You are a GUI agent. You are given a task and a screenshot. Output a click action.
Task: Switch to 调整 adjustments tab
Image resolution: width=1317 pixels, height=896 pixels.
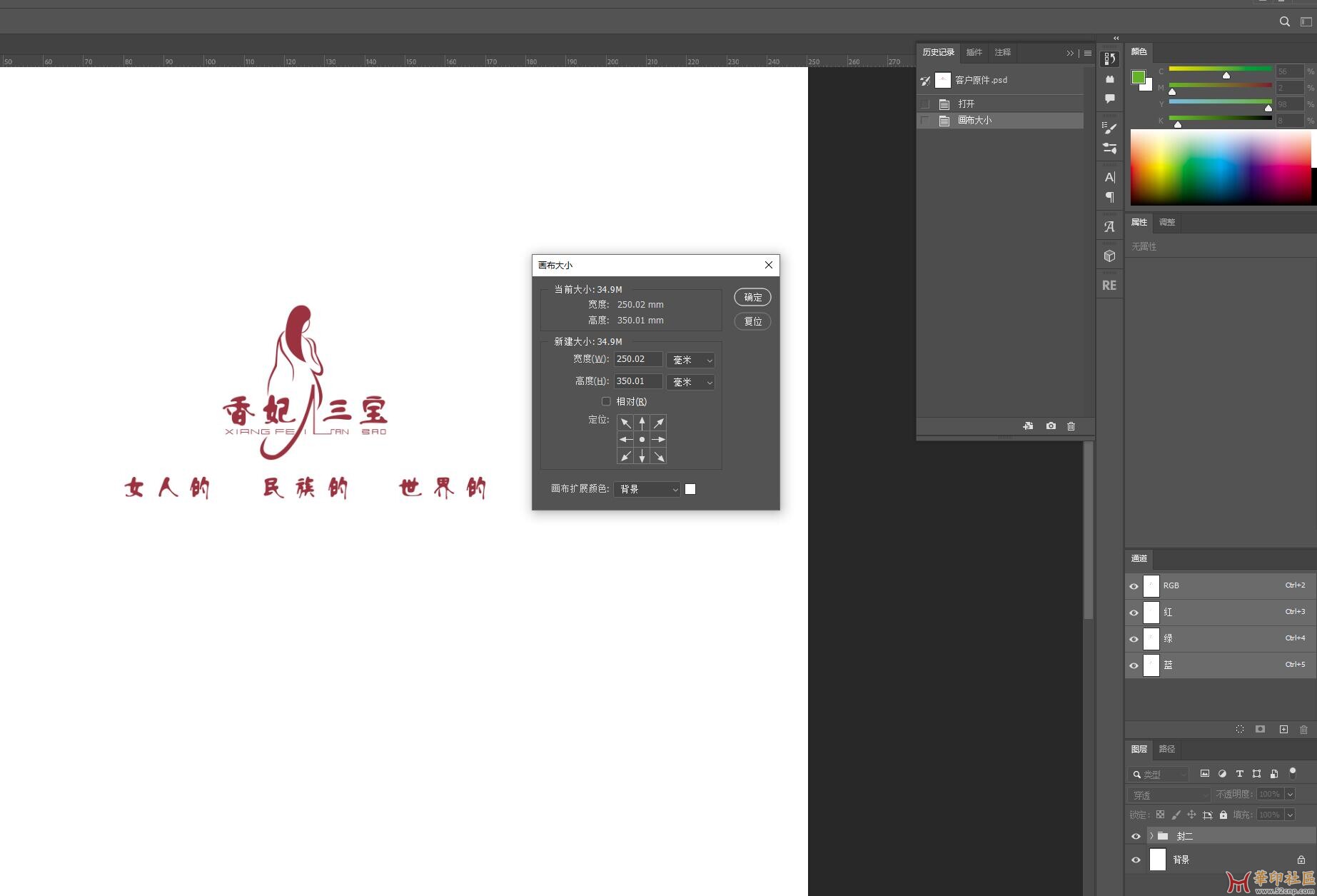point(1167,222)
